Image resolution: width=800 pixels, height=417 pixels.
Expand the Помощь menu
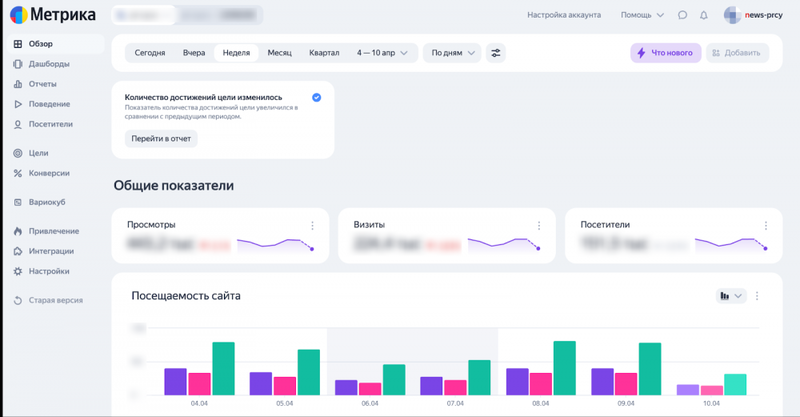point(642,15)
